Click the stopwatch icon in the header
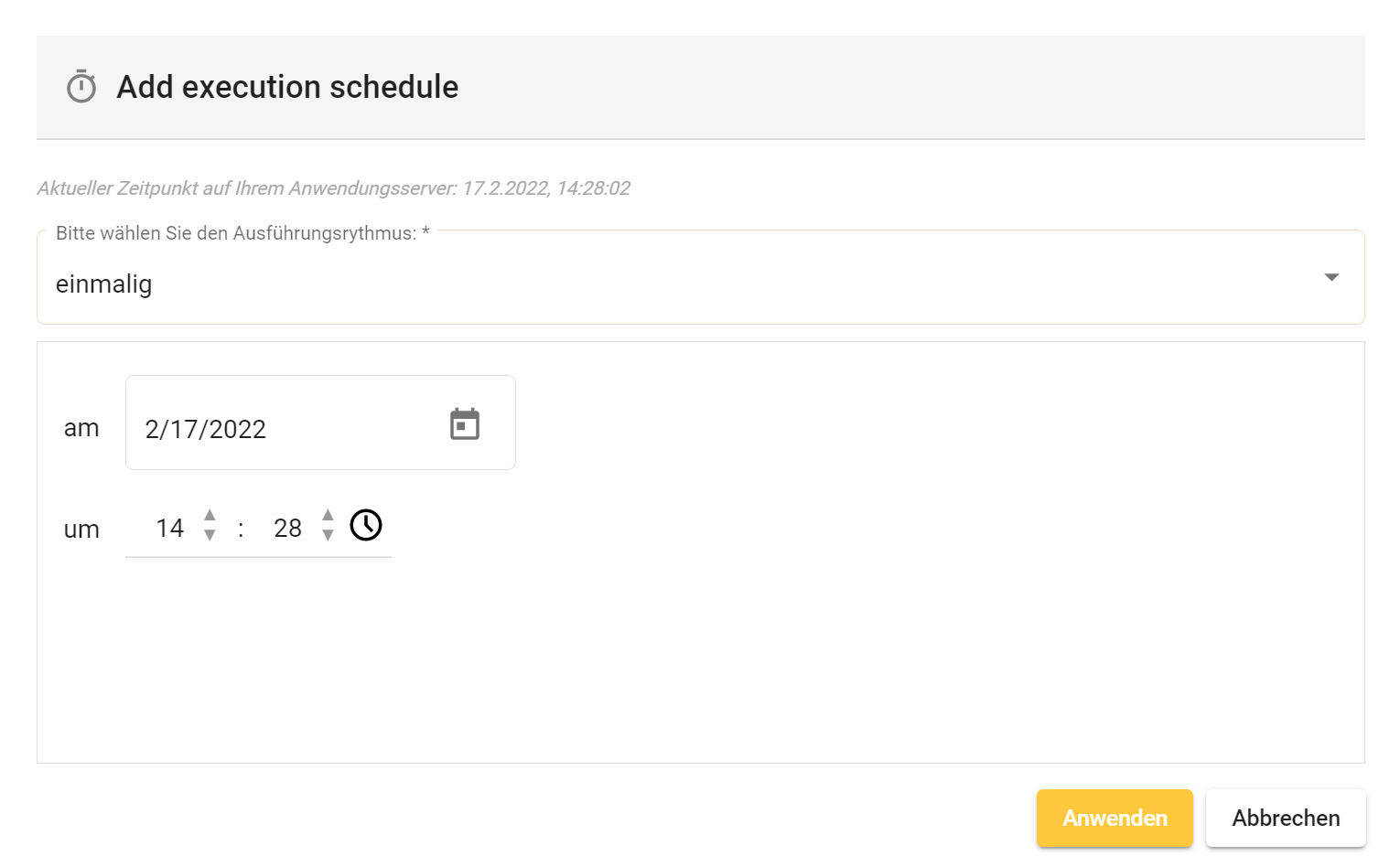 click(81, 87)
